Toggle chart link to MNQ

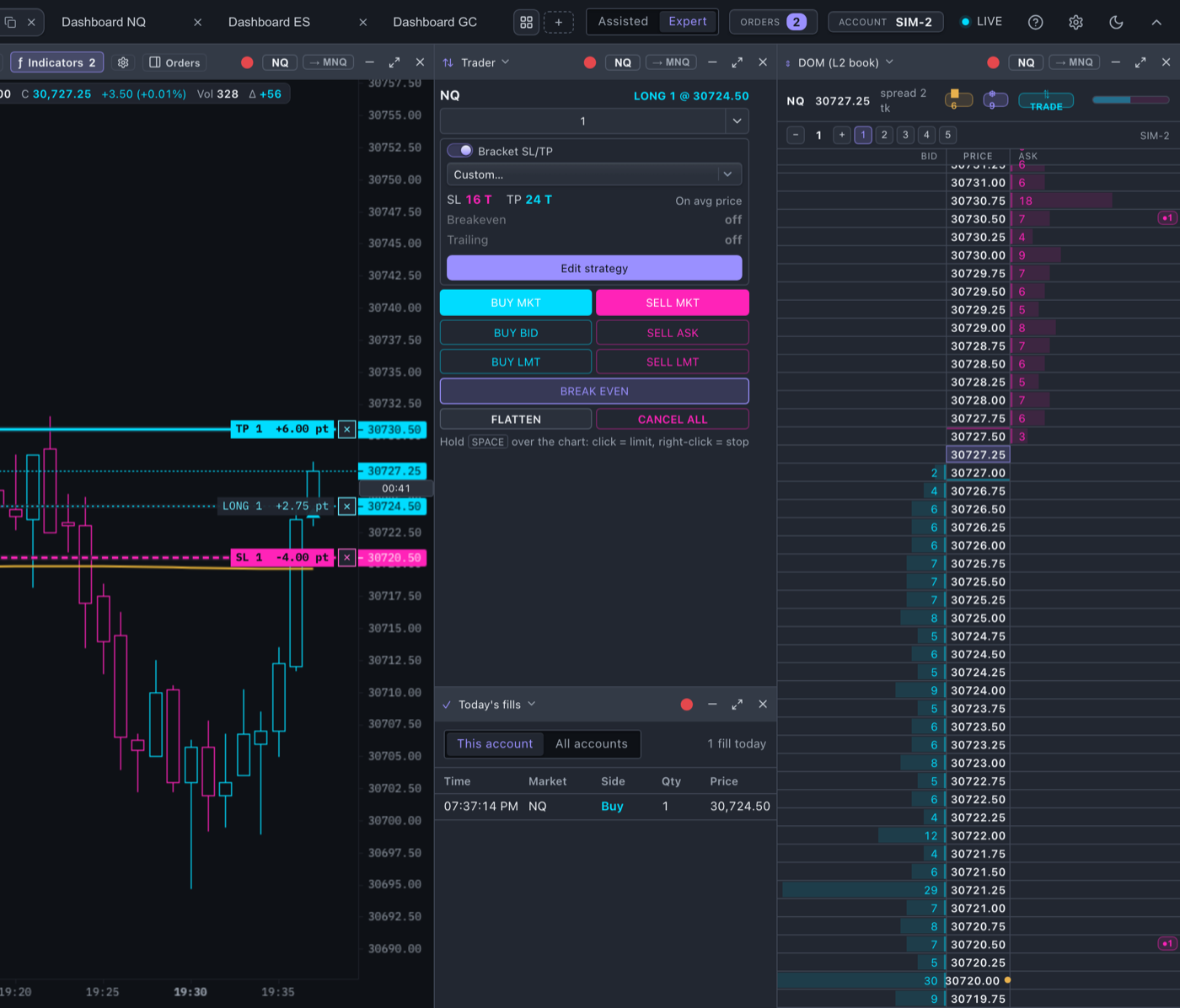(x=328, y=62)
